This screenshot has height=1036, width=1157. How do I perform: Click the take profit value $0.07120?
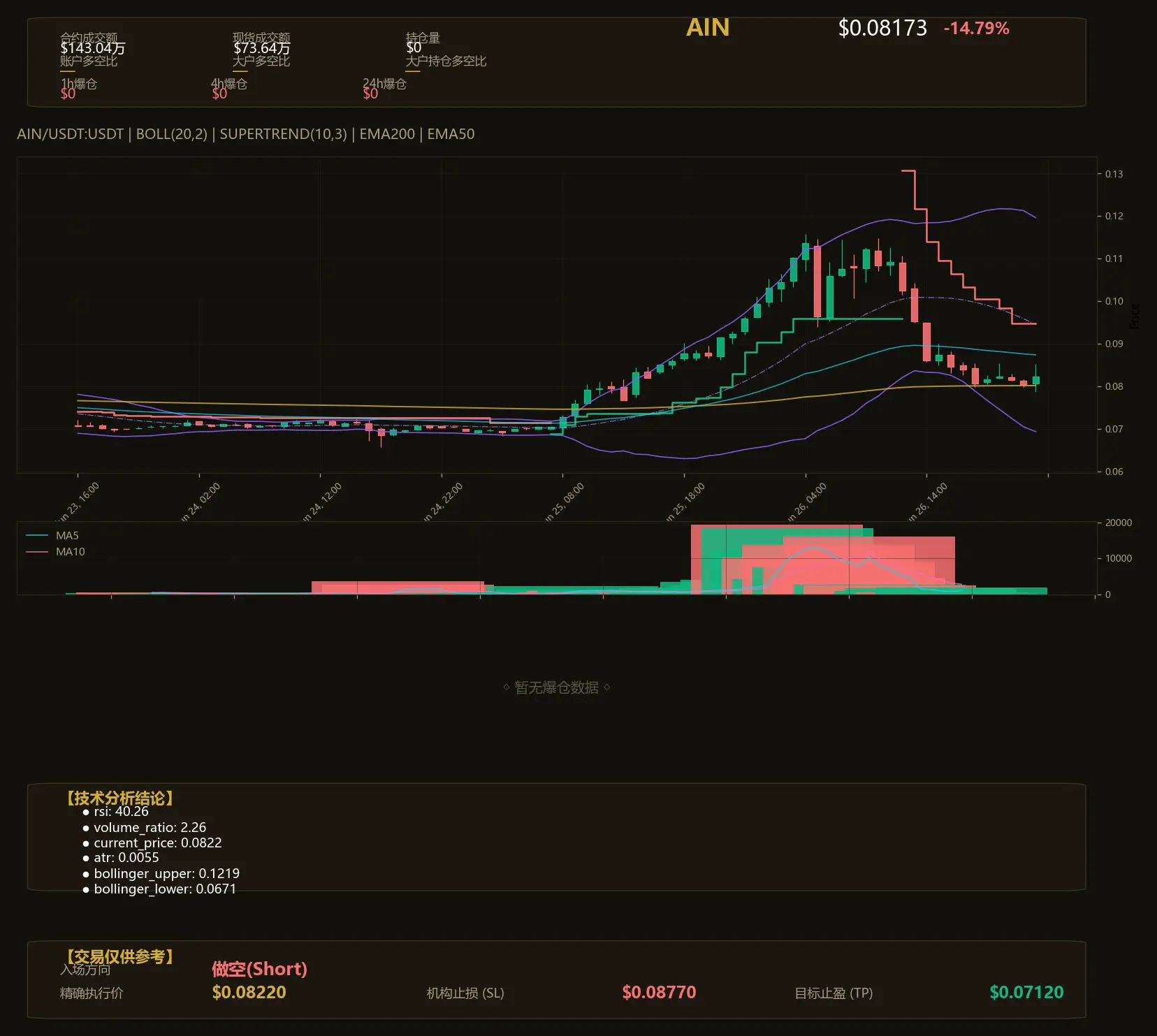click(x=1026, y=993)
